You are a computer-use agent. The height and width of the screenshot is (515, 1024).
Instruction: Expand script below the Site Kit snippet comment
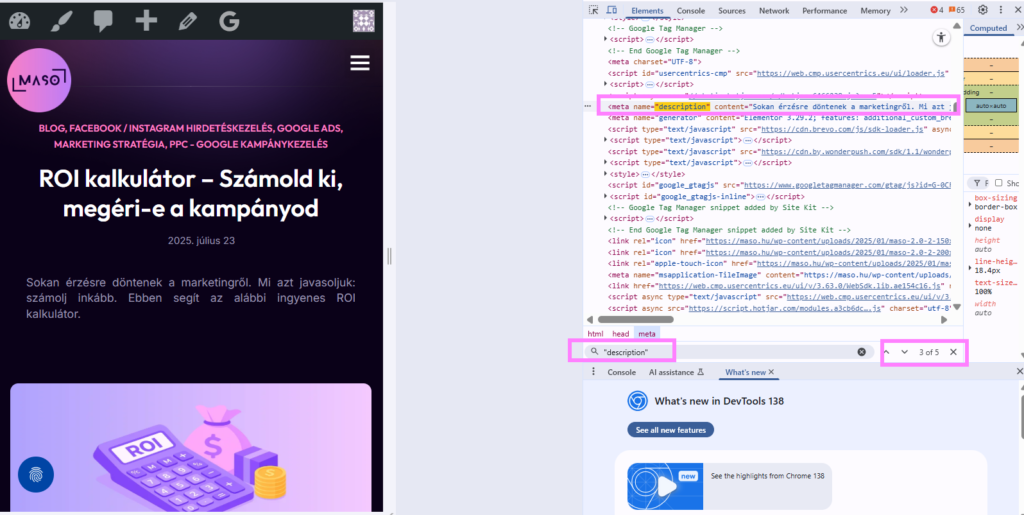(x=605, y=219)
